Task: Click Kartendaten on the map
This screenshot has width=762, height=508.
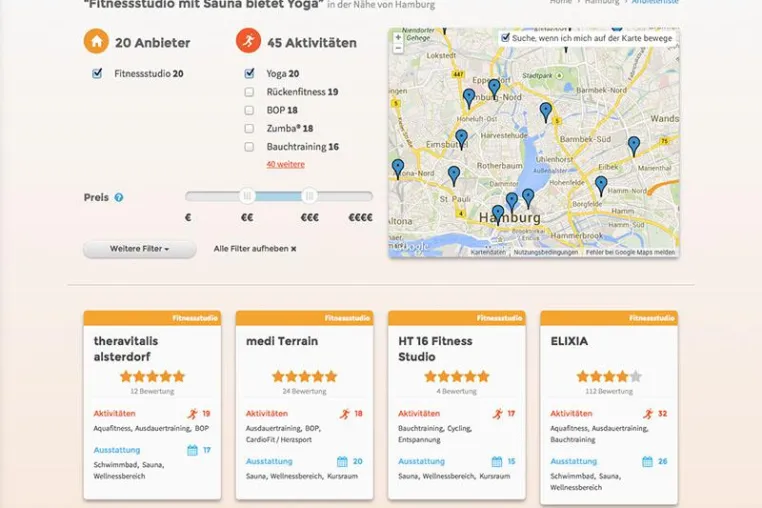Action: (488, 253)
